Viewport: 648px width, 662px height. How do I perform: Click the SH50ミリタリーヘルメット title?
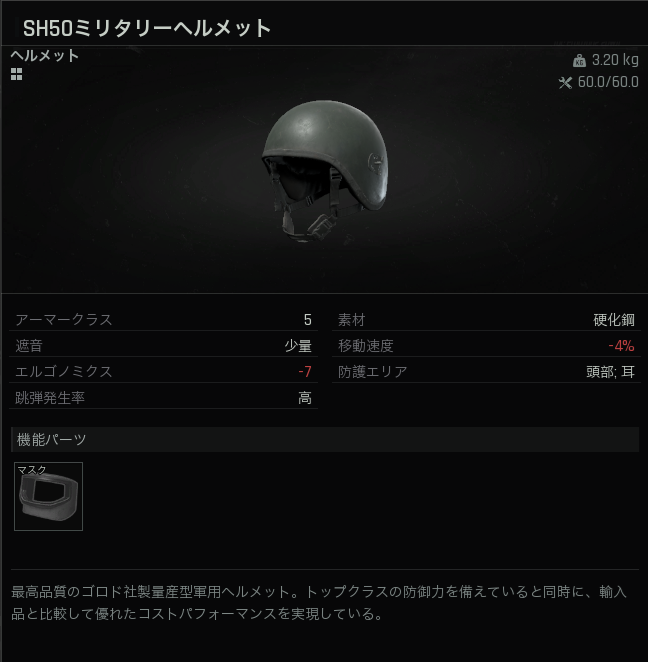[146, 28]
